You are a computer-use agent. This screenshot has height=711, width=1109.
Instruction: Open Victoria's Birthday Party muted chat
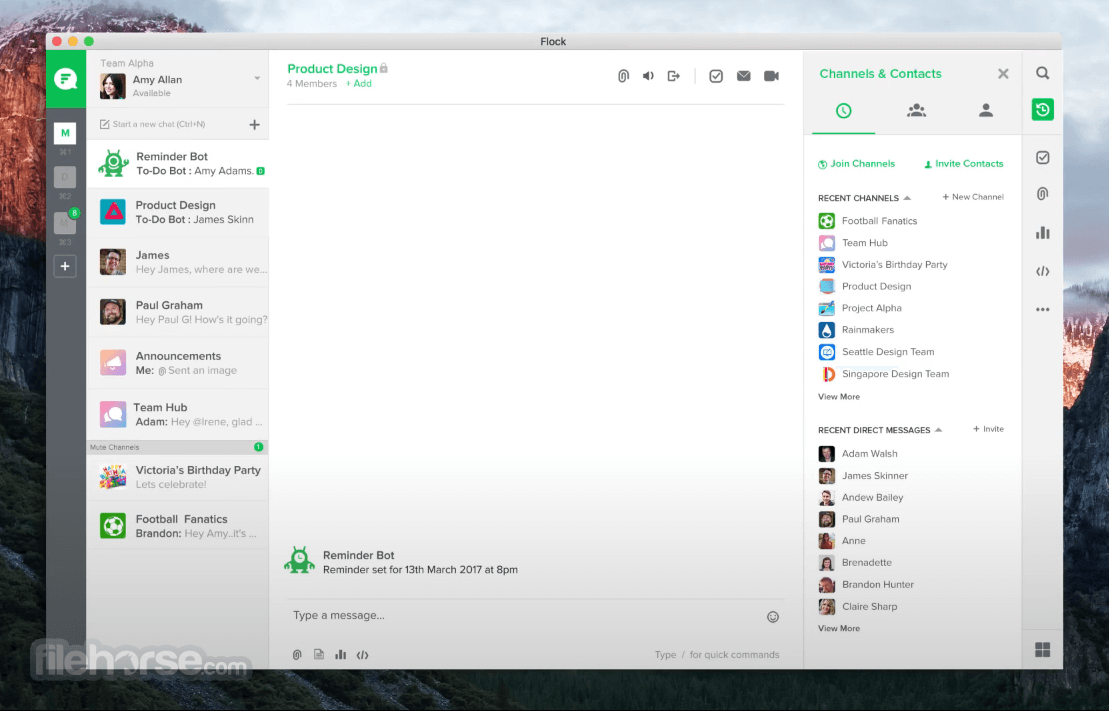[x=177, y=477]
